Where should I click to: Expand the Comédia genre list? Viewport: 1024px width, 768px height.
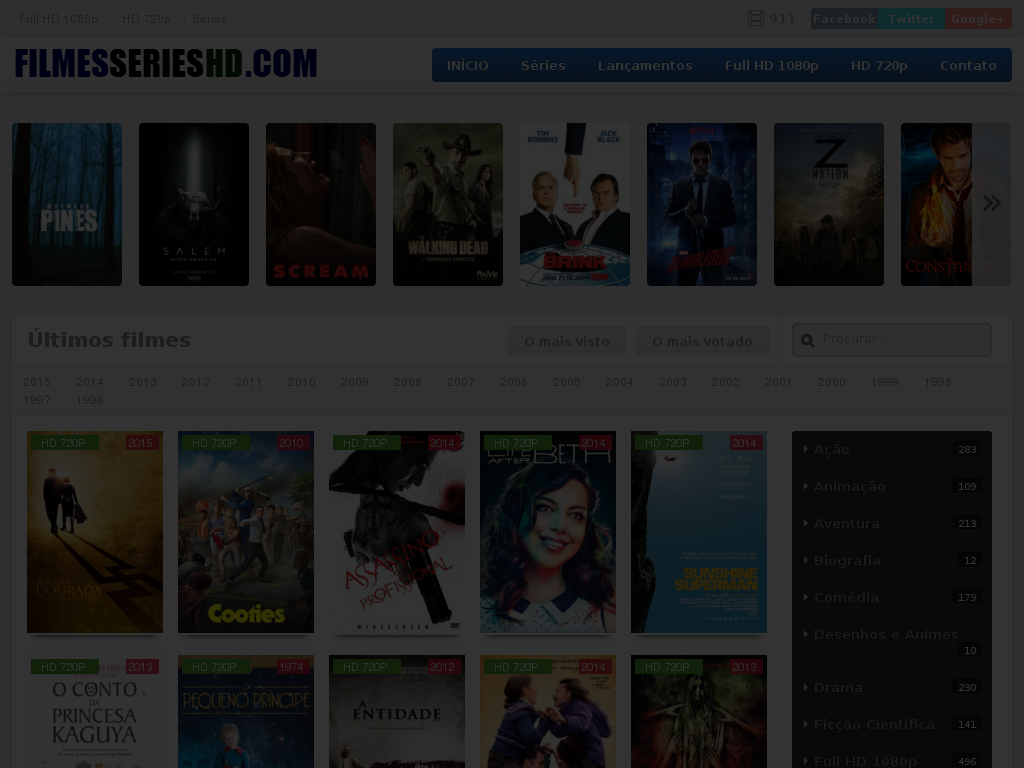point(845,597)
